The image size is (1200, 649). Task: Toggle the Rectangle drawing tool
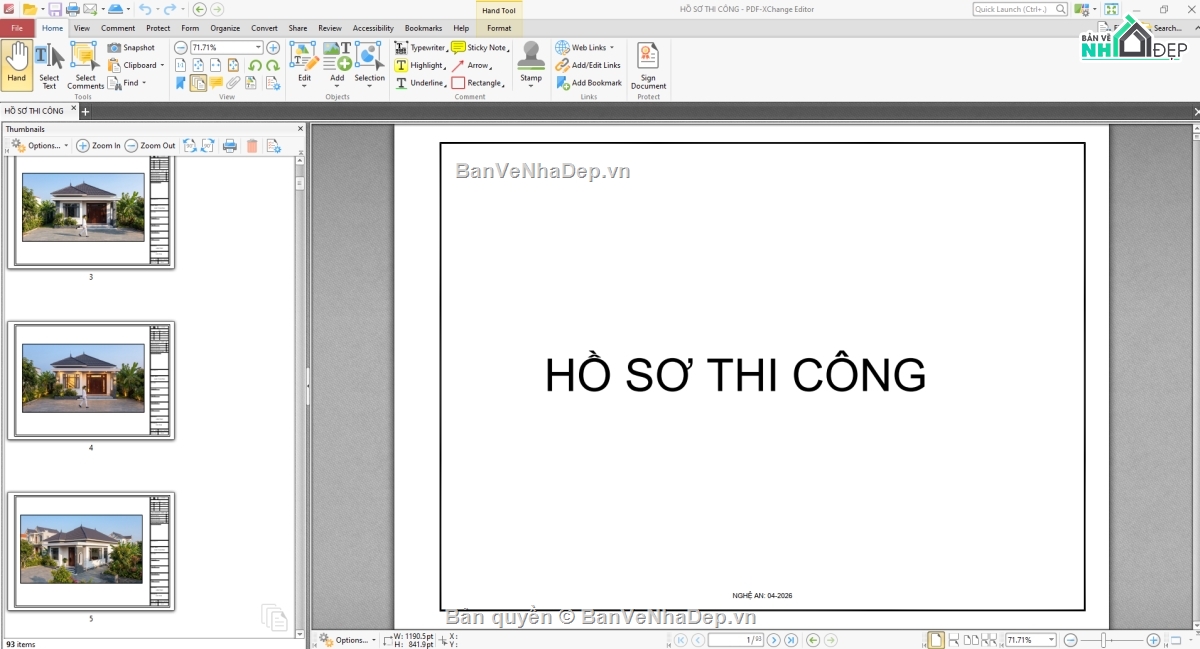click(478, 83)
